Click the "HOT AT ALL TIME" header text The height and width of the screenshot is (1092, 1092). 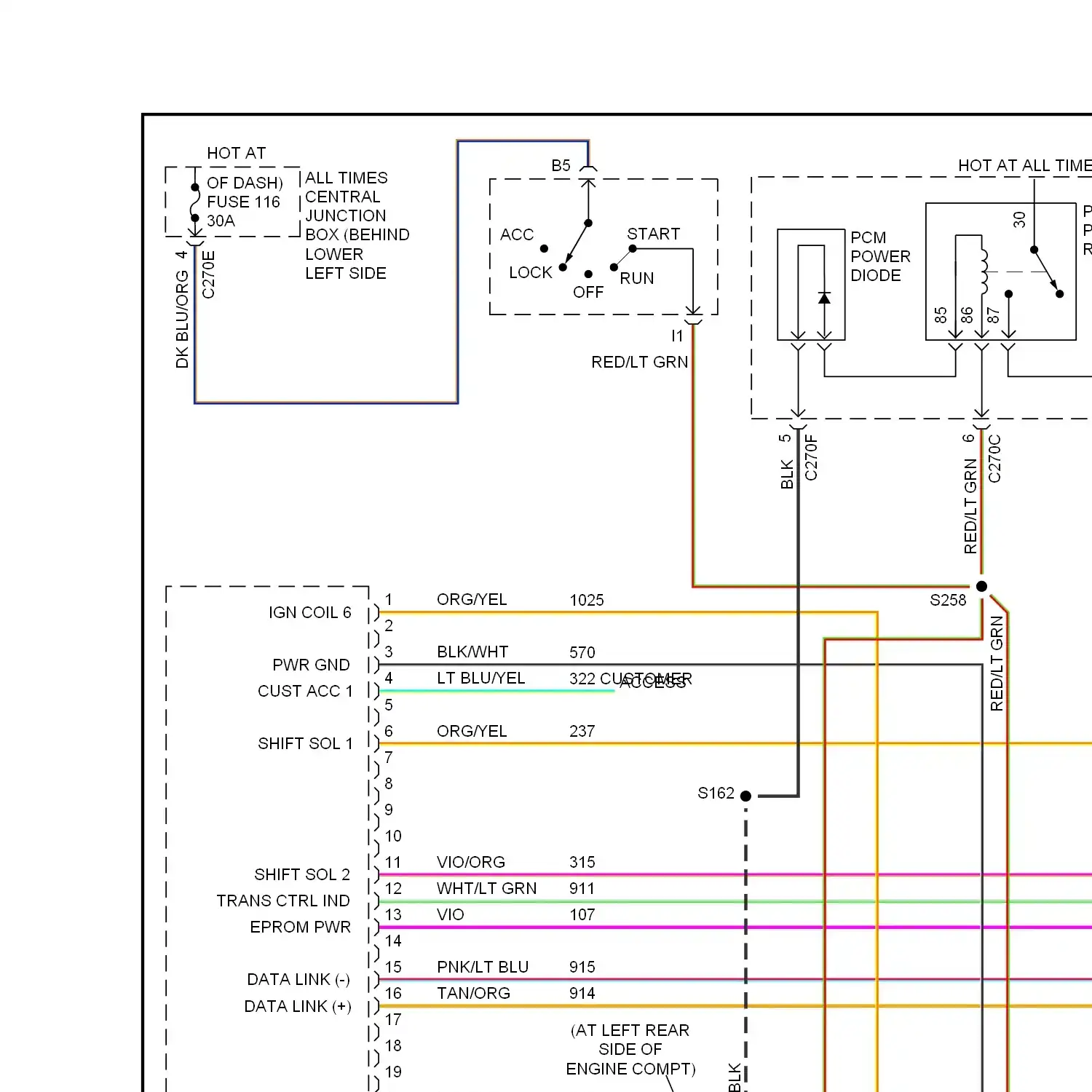click(x=1025, y=165)
